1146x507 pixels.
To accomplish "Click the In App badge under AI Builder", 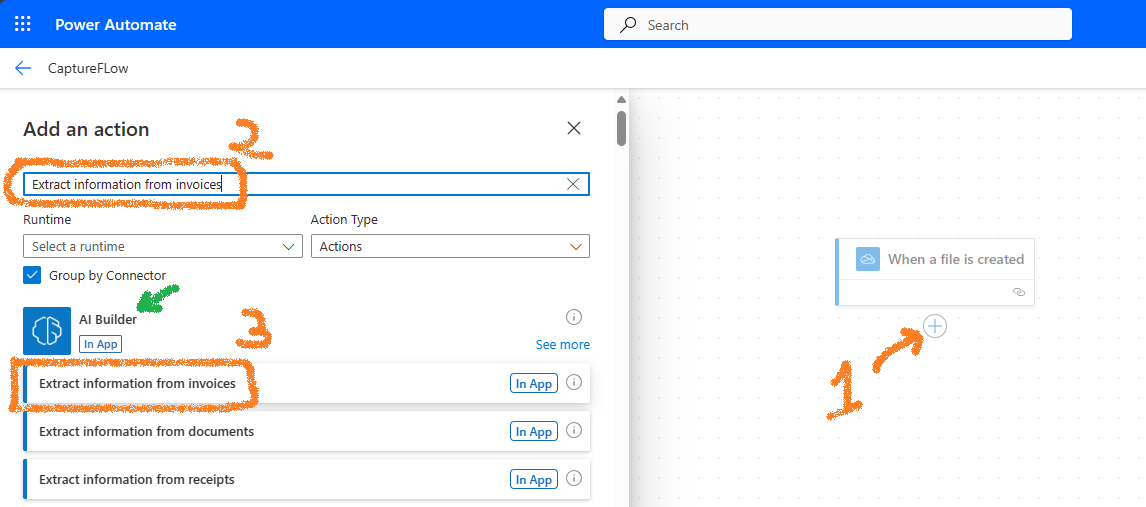I will pyautogui.click(x=100, y=344).
